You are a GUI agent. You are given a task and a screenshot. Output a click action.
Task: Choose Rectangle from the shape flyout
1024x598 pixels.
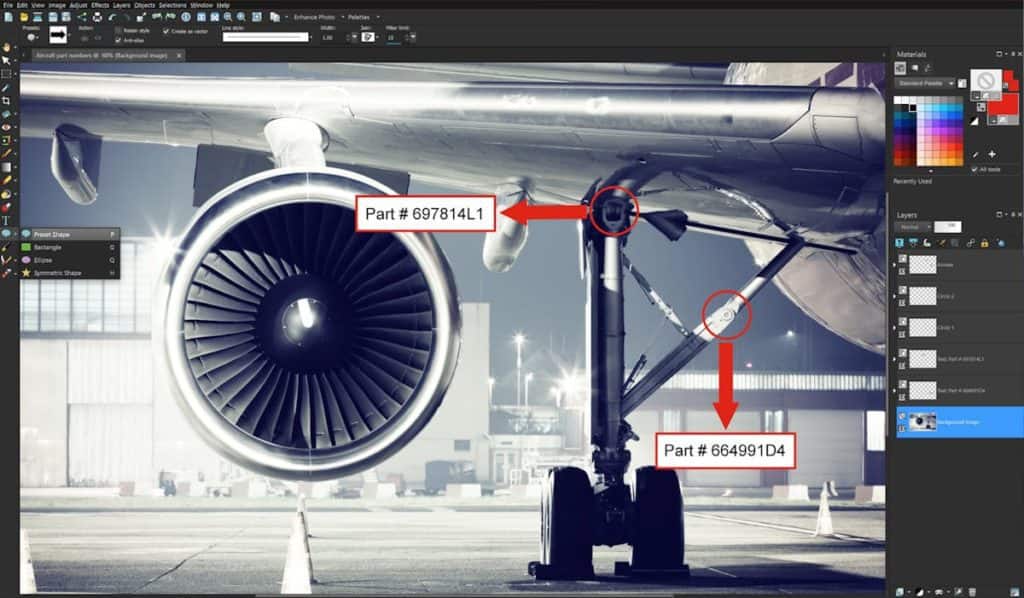[x=48, y=246]
